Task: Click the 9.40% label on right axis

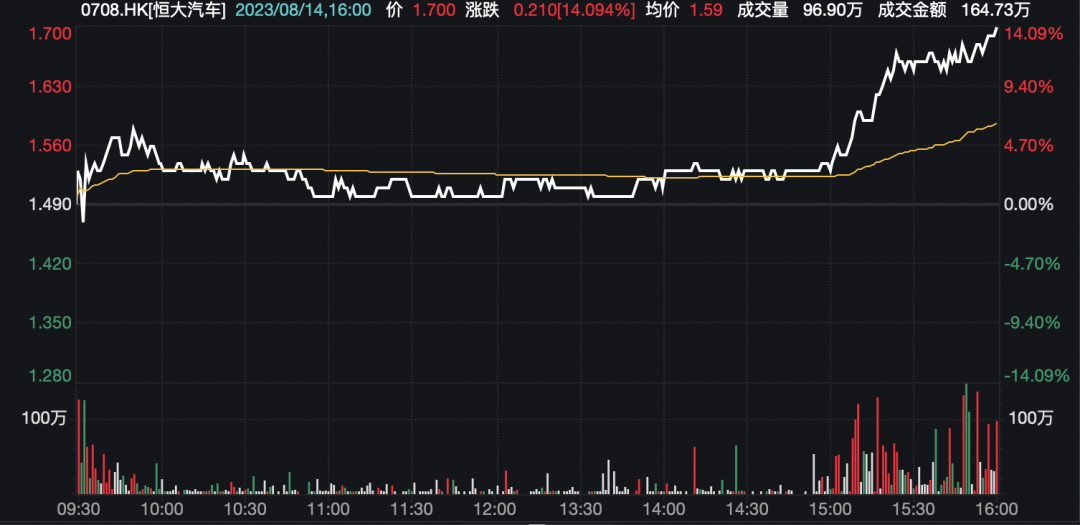Action: pos(1030,87)
